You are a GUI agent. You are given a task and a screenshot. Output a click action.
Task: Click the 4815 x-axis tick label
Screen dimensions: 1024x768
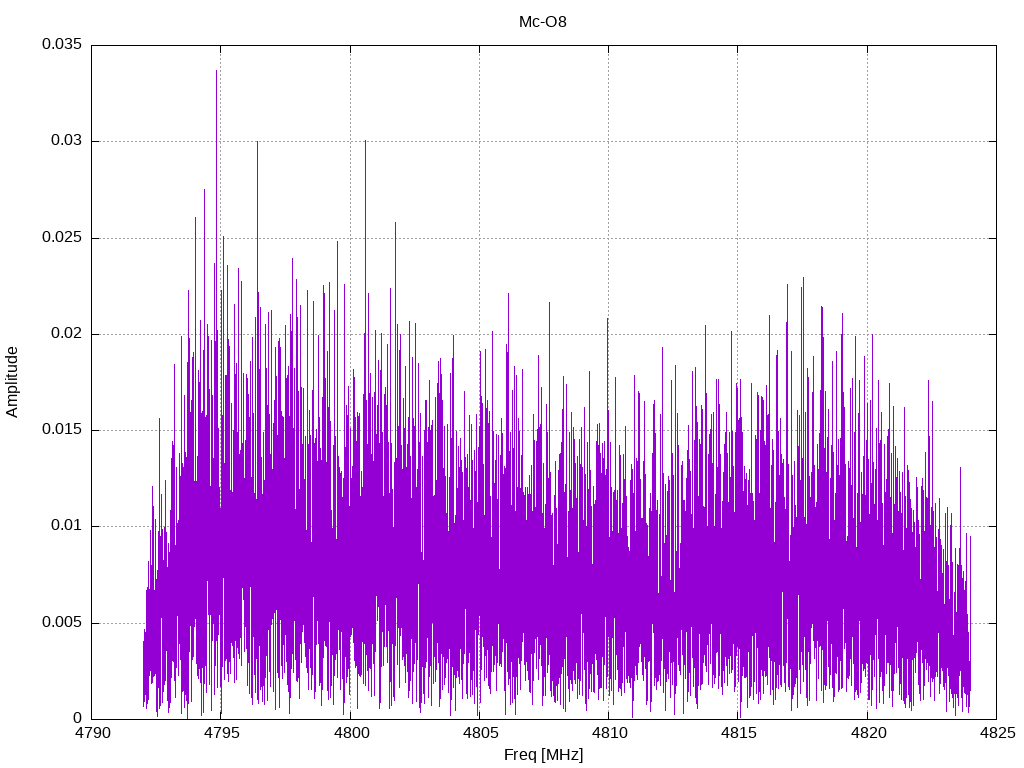pos(738,733)
